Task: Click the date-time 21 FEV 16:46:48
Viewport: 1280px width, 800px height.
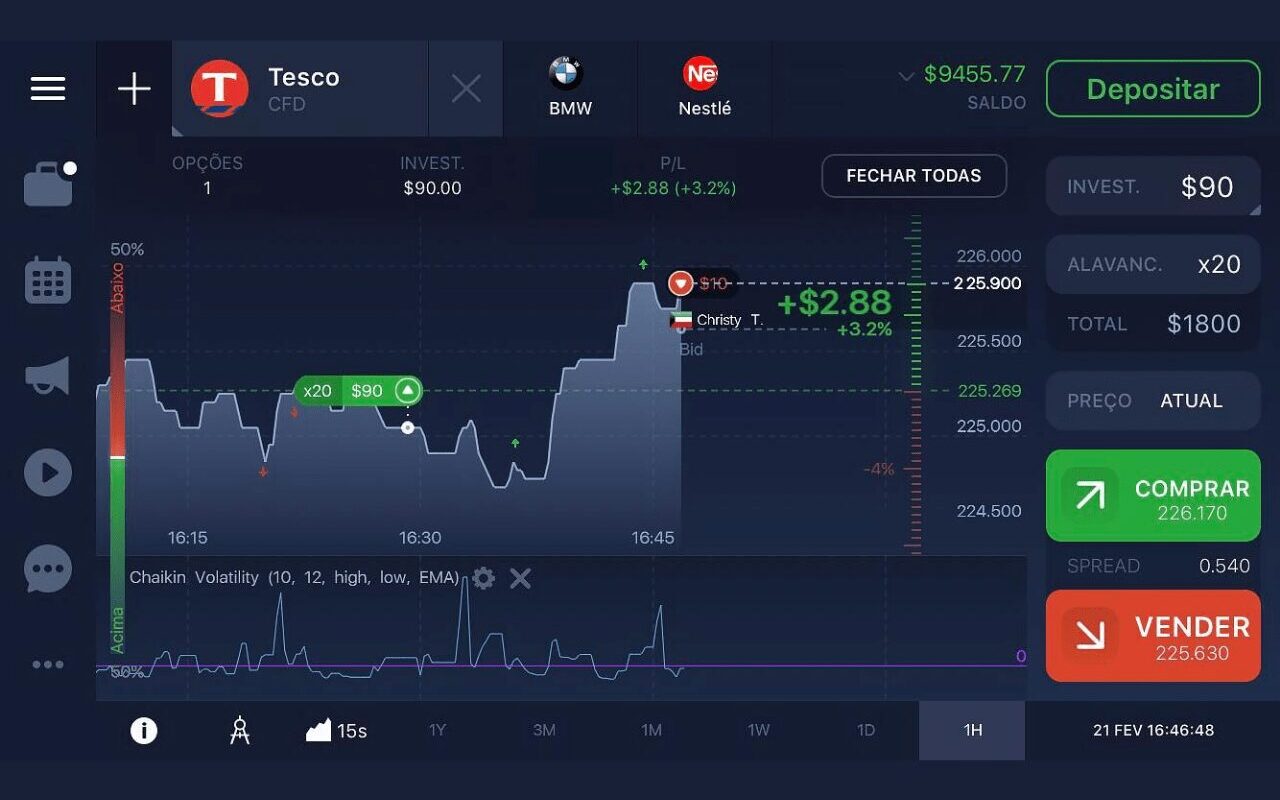Action: [1153, 730]
